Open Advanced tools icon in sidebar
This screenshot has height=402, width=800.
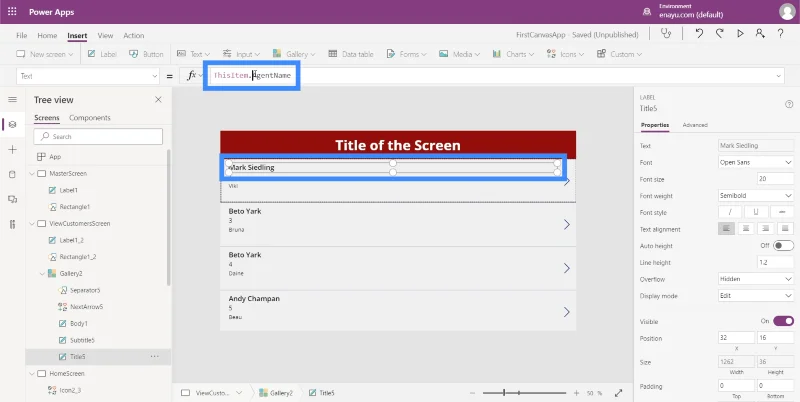[13, 224]
